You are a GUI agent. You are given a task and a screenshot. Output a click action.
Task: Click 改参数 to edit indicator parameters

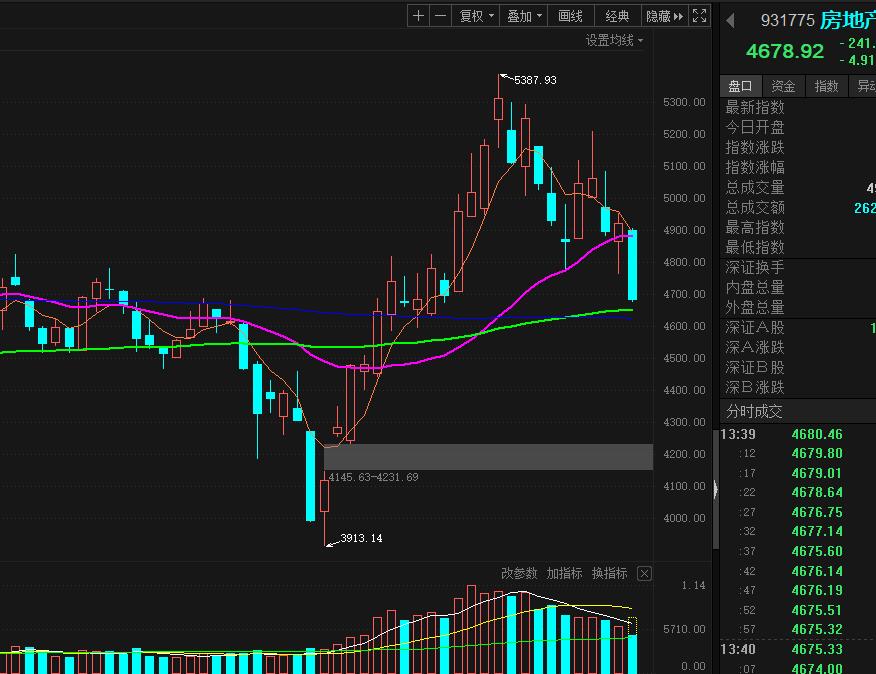coord(519,573)
